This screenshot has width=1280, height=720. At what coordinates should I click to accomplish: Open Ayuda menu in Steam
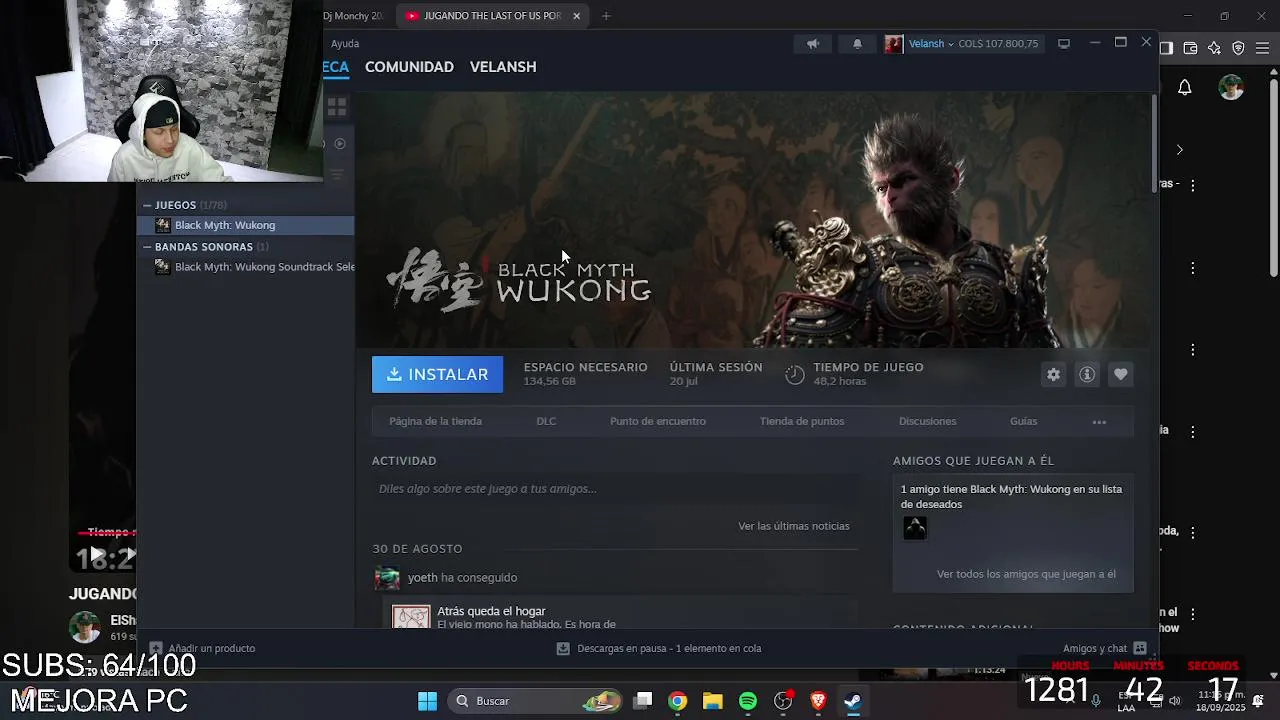pyautogui.click(x=345, y=44)
